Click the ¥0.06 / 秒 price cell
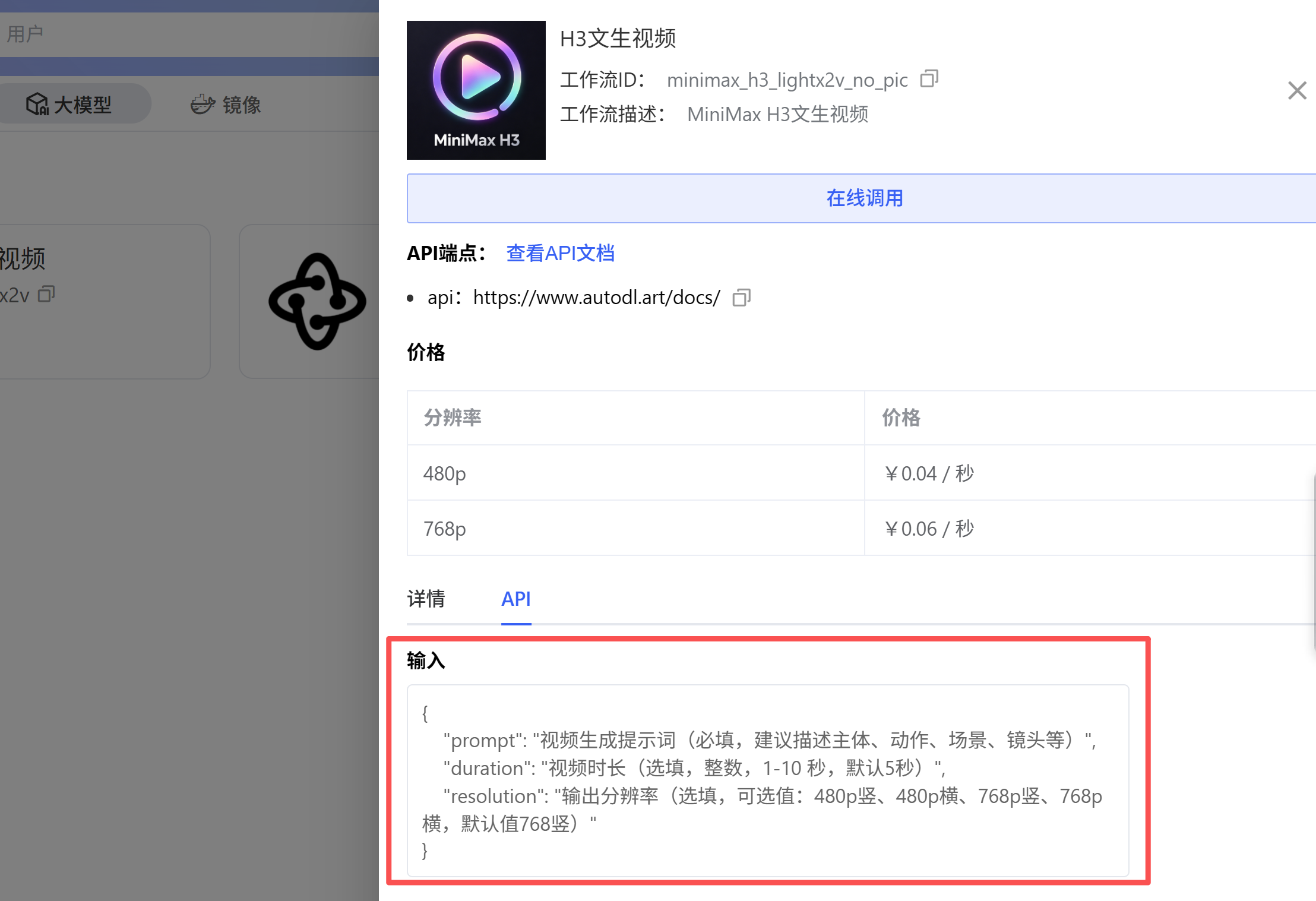Viewport: 1316px width, 901px height. [x=1090, y=529]
